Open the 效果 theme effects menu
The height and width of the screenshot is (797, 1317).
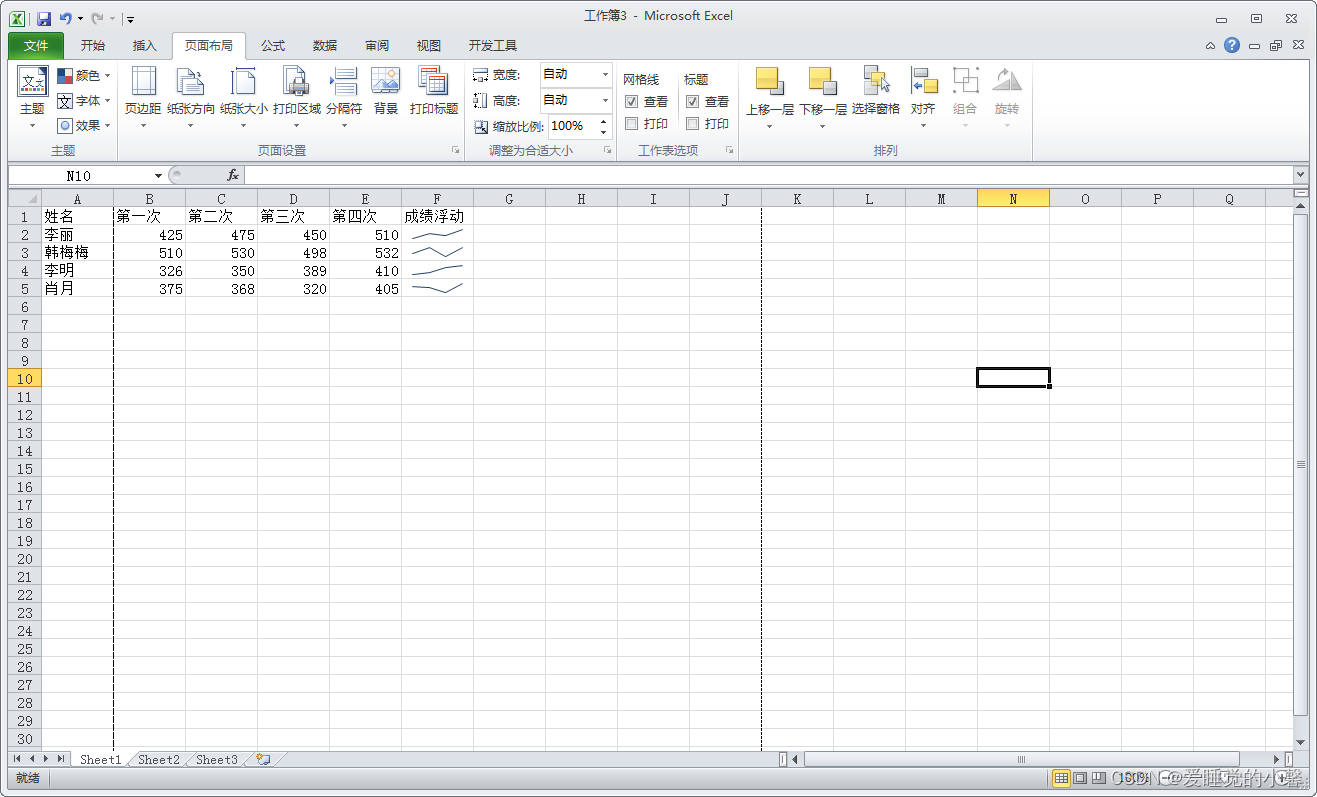(x=84, y=126)
